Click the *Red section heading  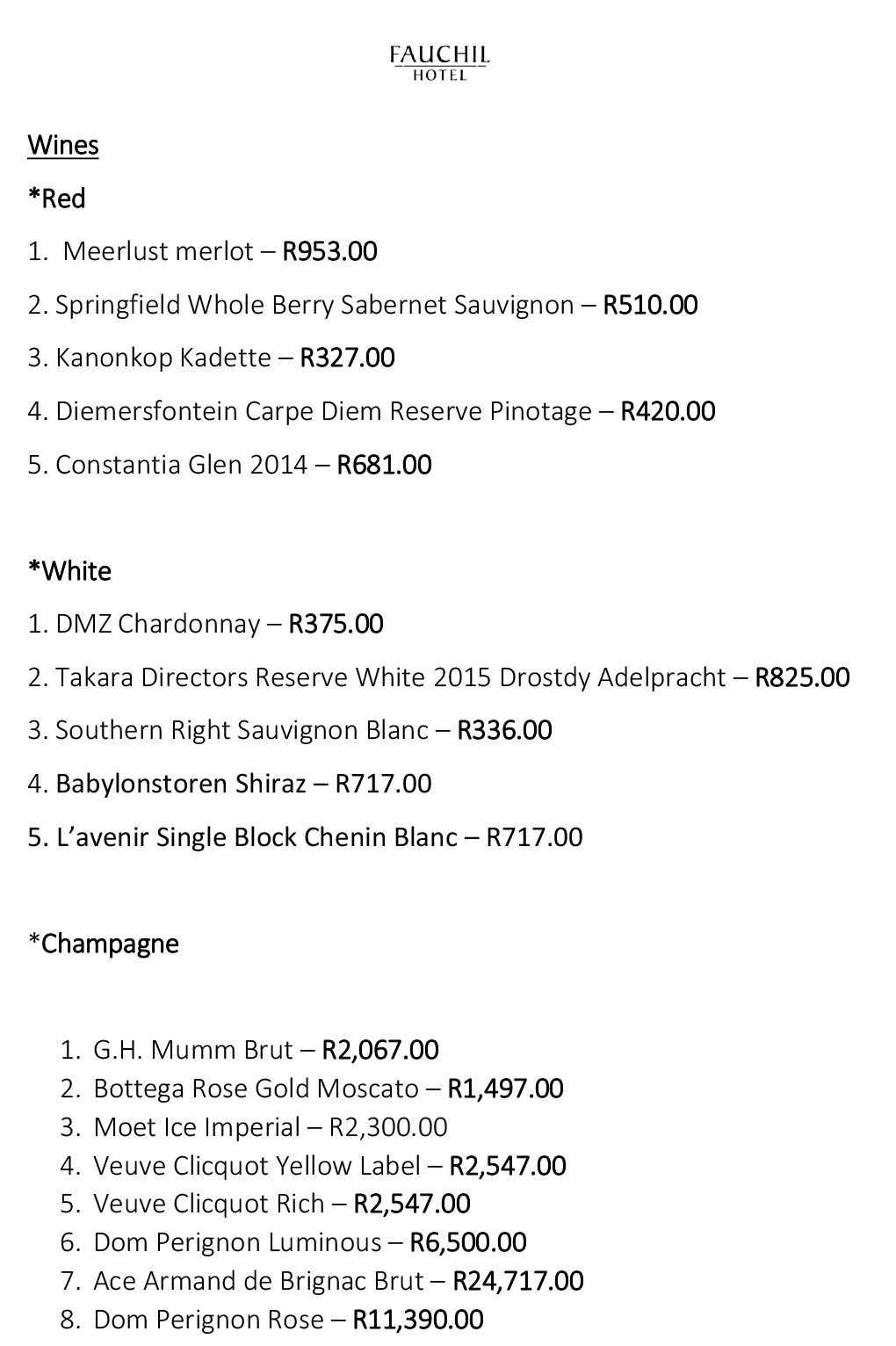point(56,199)
